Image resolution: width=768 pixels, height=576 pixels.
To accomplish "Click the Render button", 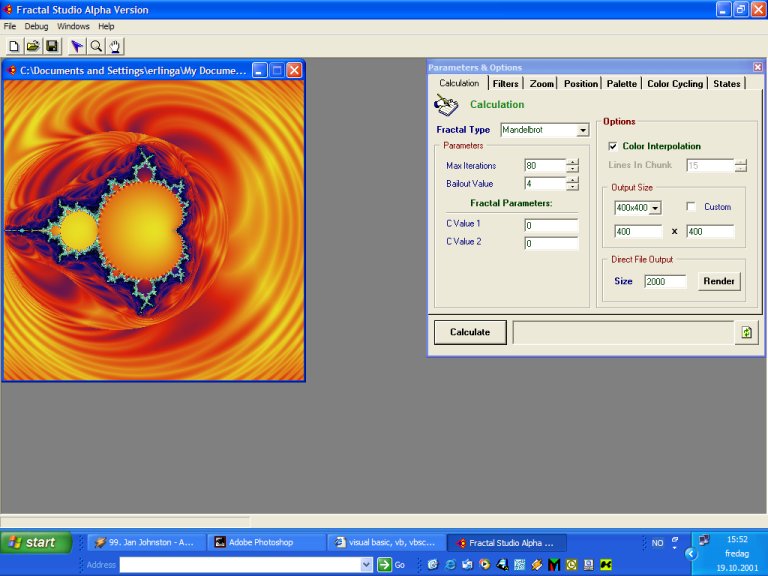I will 719,281.
